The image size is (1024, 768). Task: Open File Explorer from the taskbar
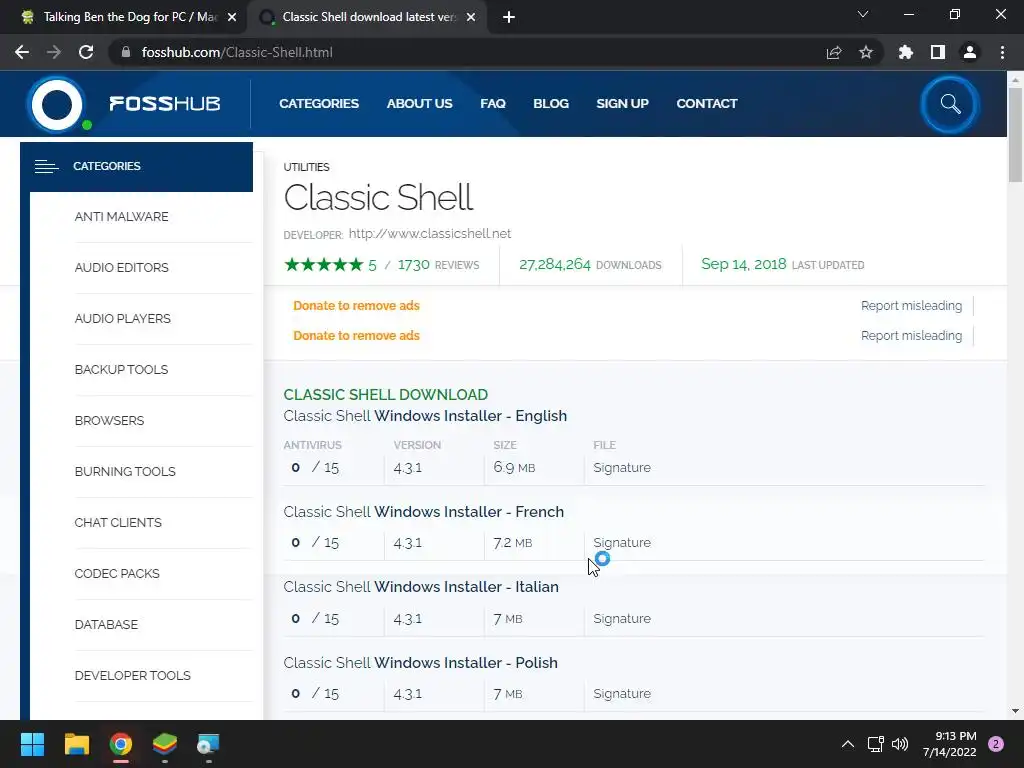[x=76, y=744]
